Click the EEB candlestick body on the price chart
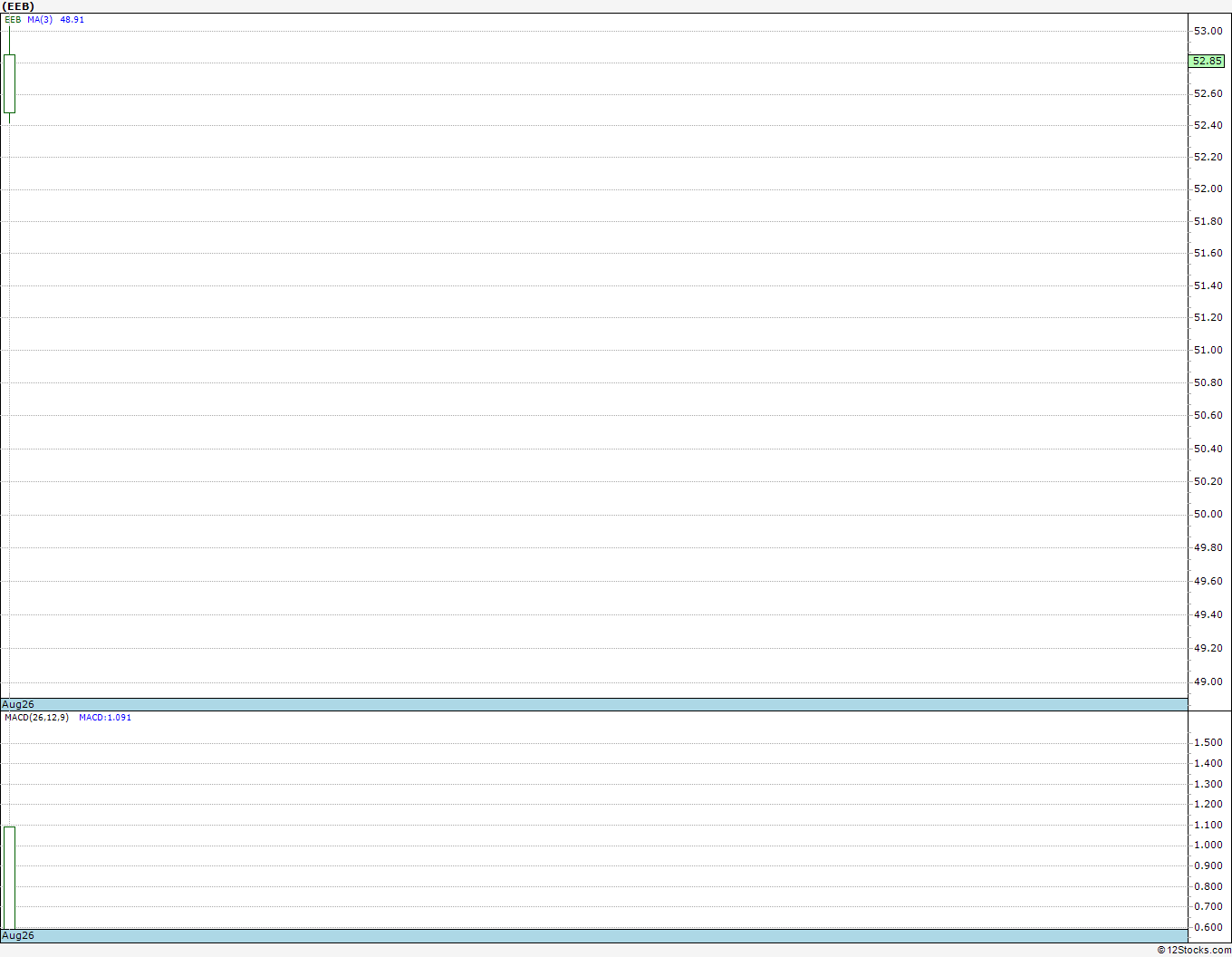The width and height of the screenshot is (1232, 957). tap(9, 83)
